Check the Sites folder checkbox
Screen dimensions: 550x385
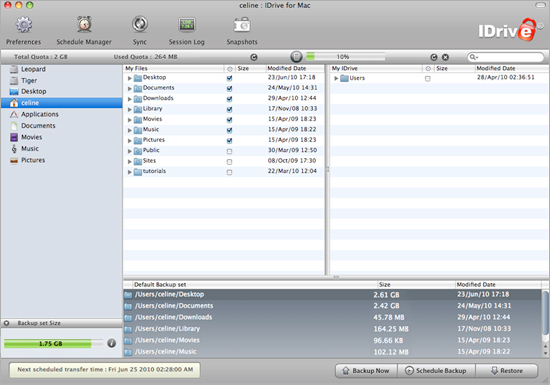tap(229, 162)
